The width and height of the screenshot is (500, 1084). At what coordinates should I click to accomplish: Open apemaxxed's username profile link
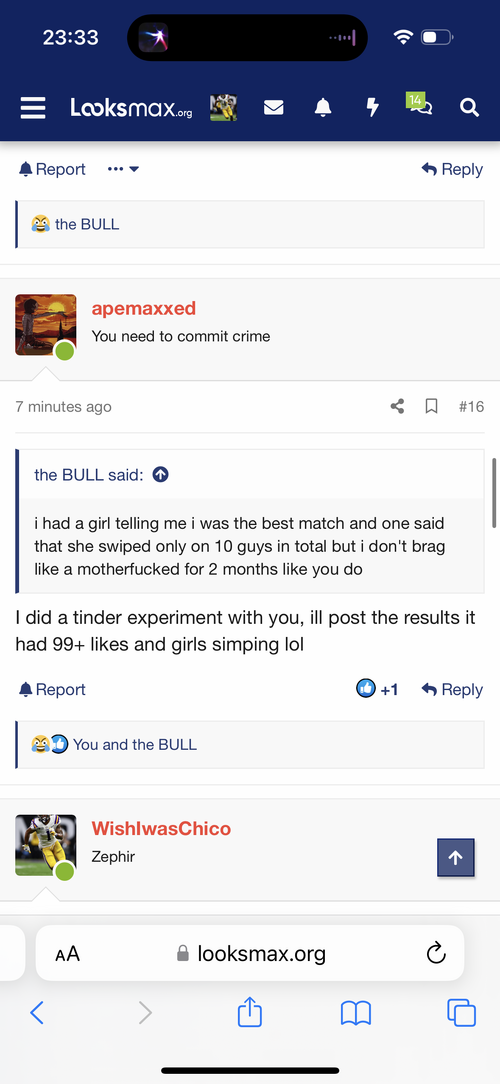(144, 308)
